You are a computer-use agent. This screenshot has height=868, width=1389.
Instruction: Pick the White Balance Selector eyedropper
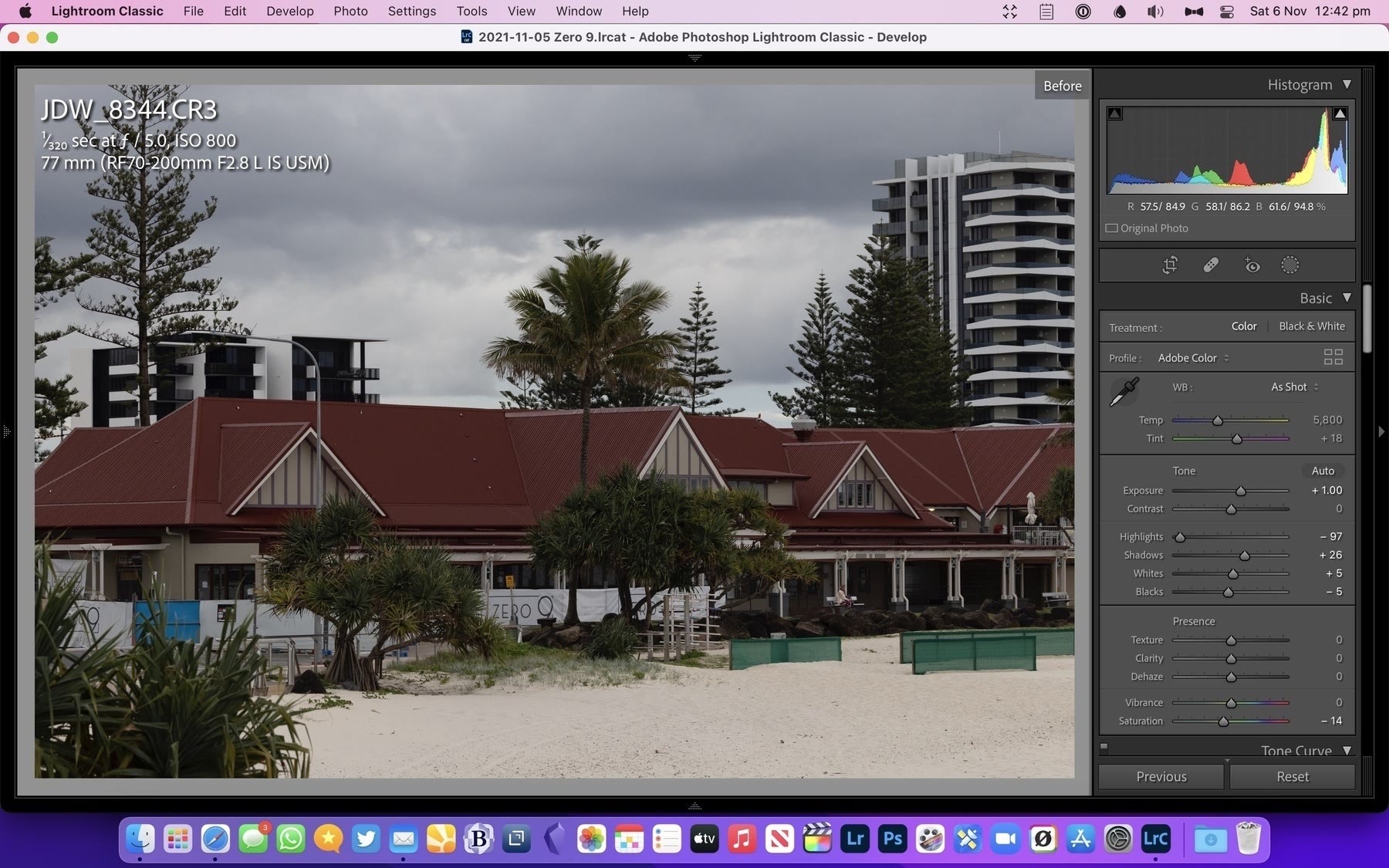tap(1124, 392)
